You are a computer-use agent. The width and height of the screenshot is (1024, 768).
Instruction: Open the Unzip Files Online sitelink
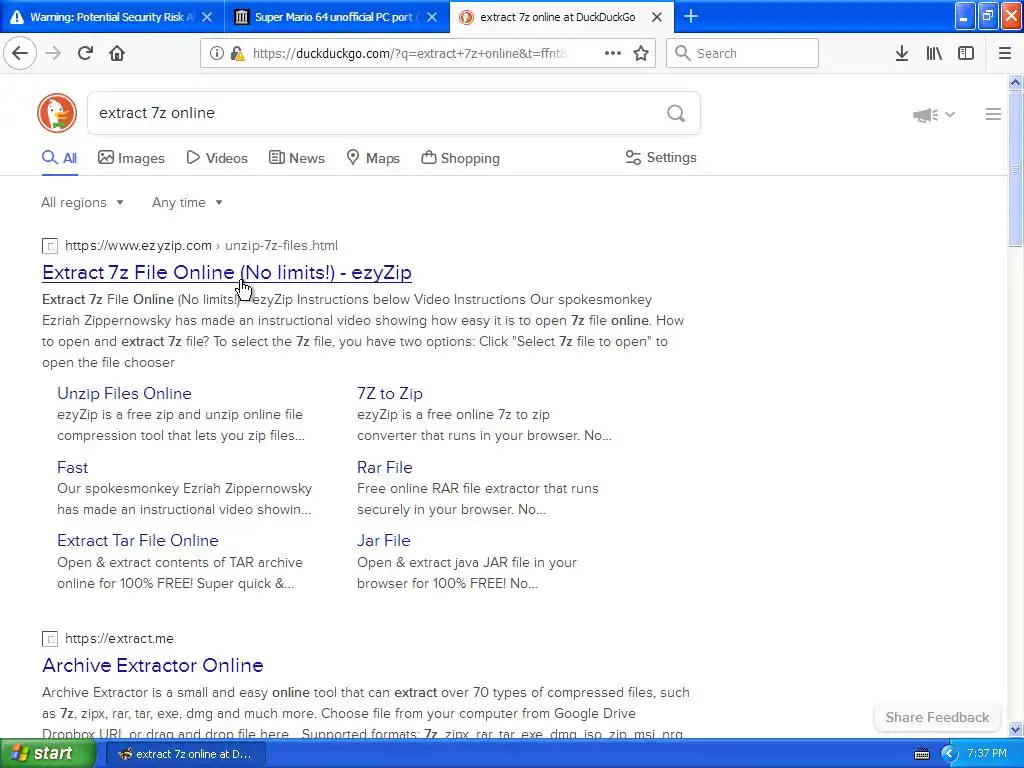click(x=124, y=393)
